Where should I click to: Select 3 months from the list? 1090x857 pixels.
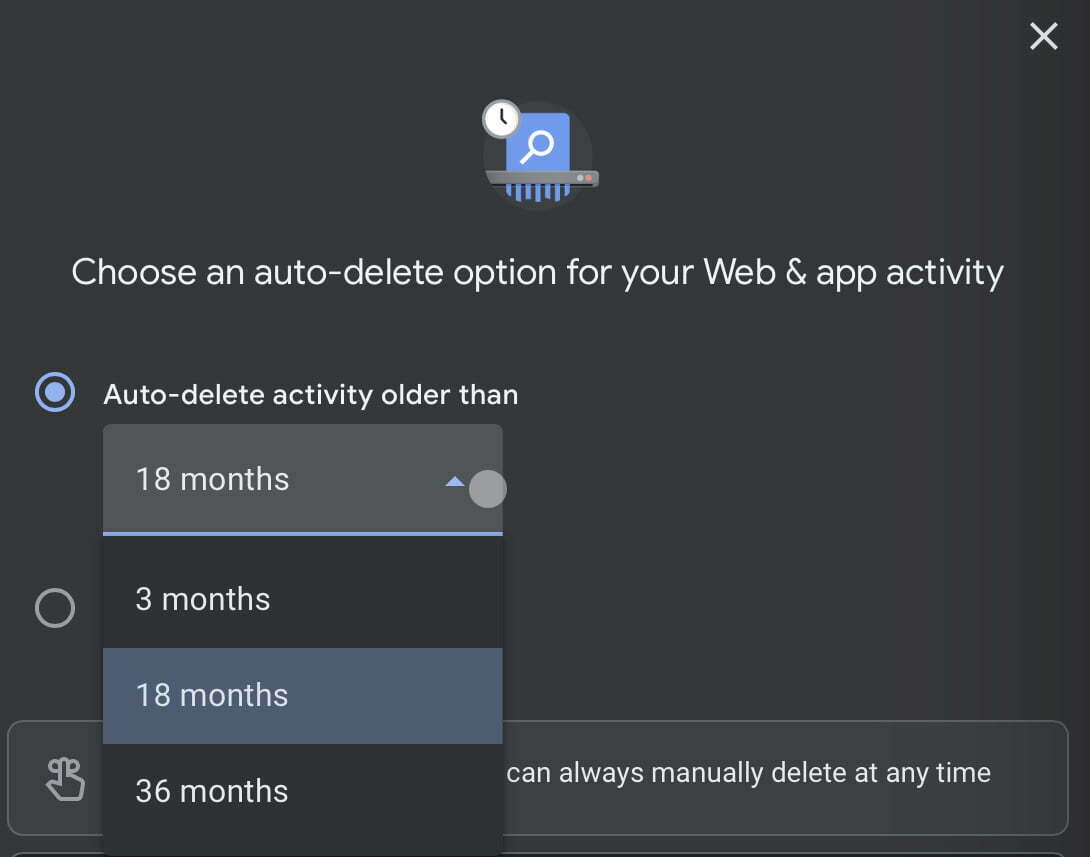pyautogui.click(x=202, y=598)
